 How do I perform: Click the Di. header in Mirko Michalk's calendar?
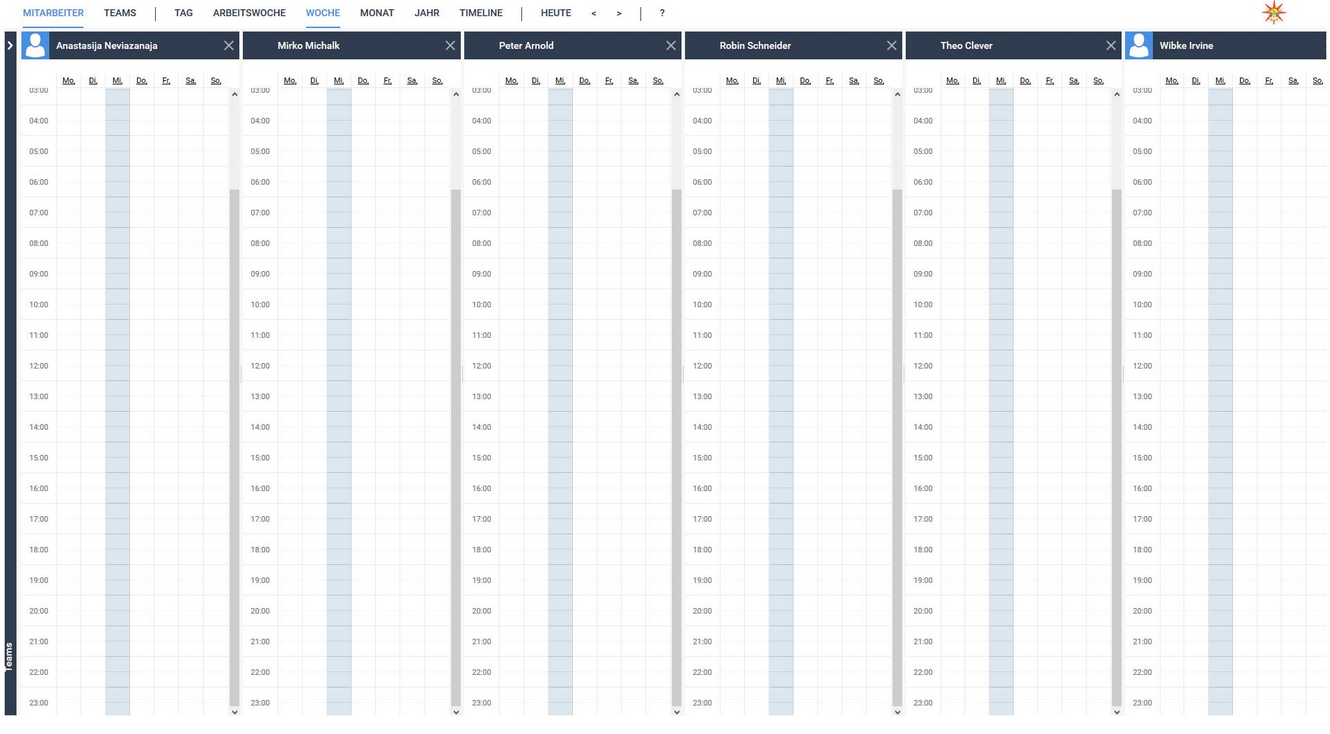pyautogui.click(x=314, y=81)
